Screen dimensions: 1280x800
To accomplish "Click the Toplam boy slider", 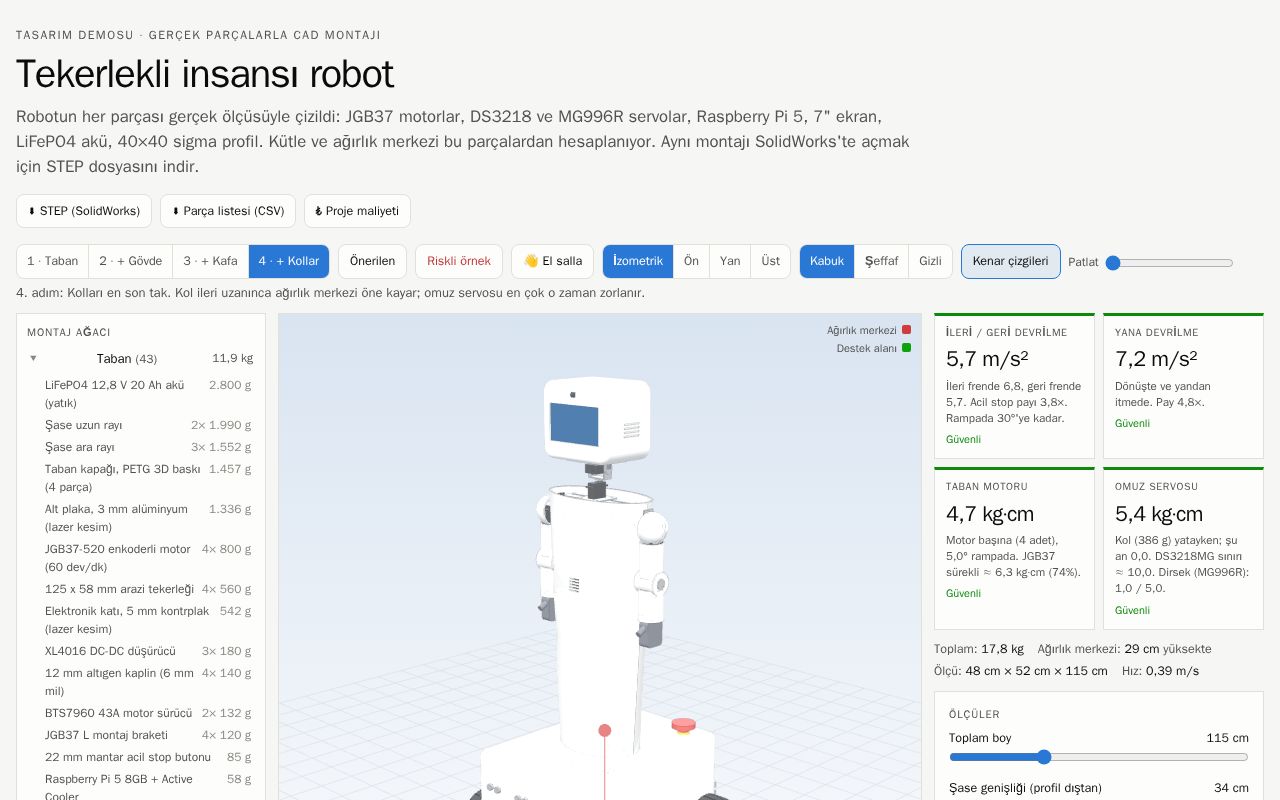I will point(1099,757).
